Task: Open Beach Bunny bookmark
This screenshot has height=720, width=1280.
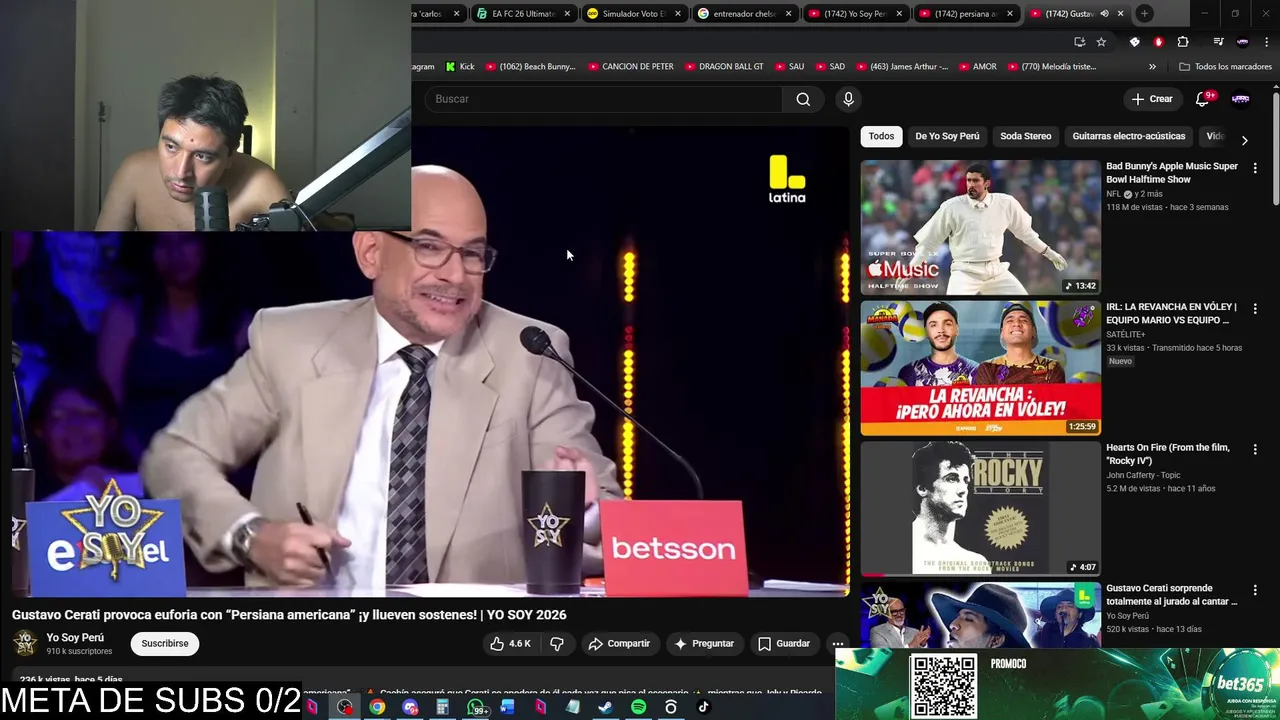Action: [x=531, y=67]
